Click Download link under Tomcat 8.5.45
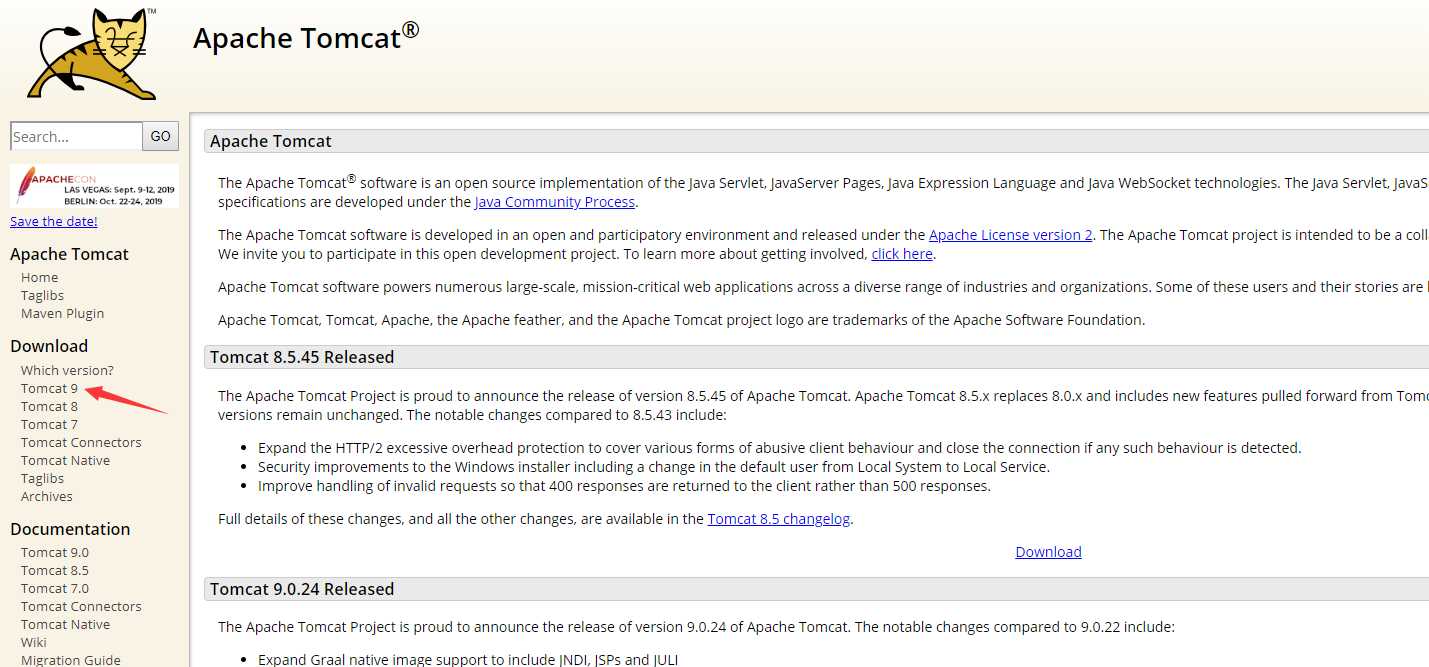The height and width of the screenshot is (667, 1429). pos(1048,552)
